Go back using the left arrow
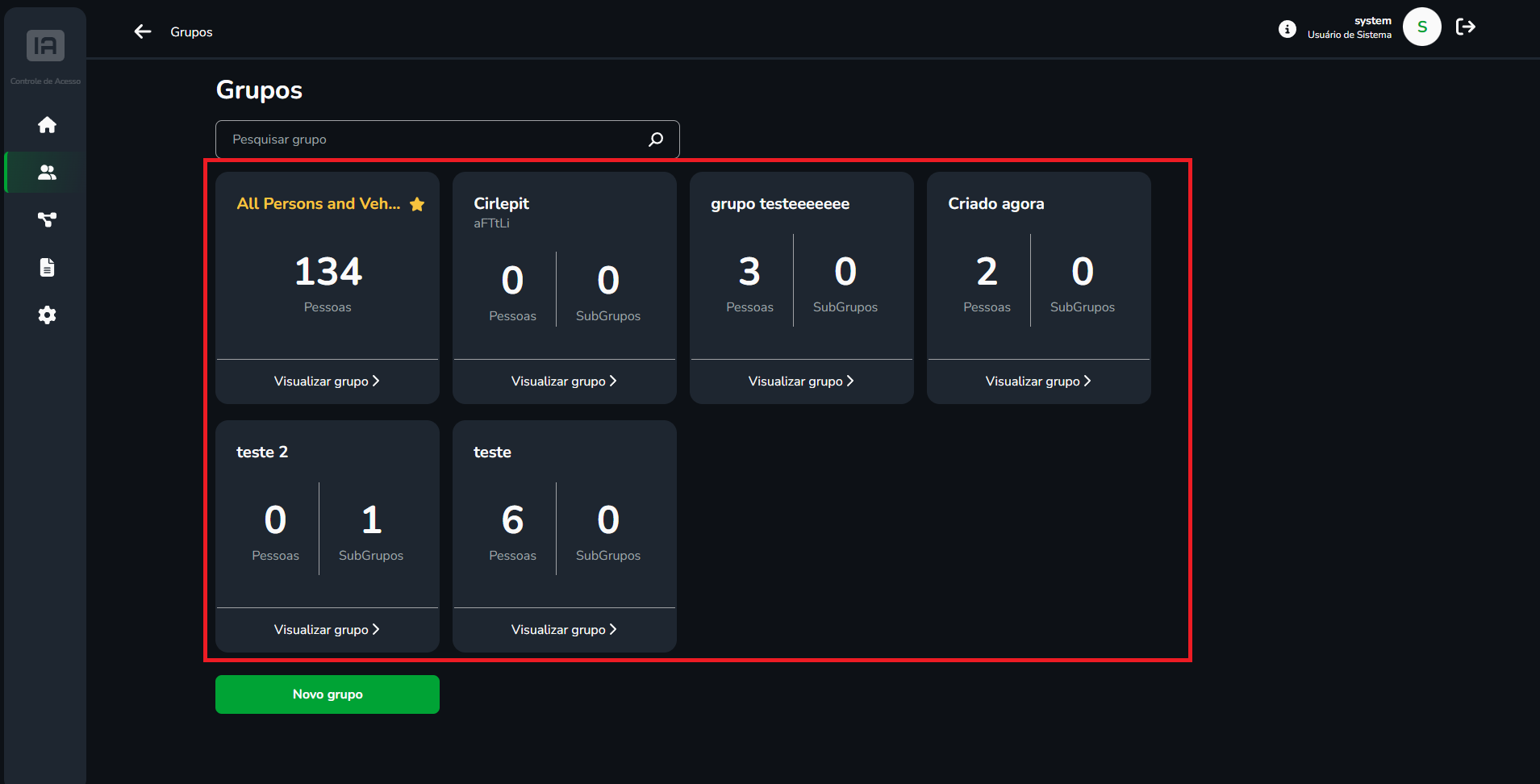The image size is (1540, 784). tap(143, 31)
